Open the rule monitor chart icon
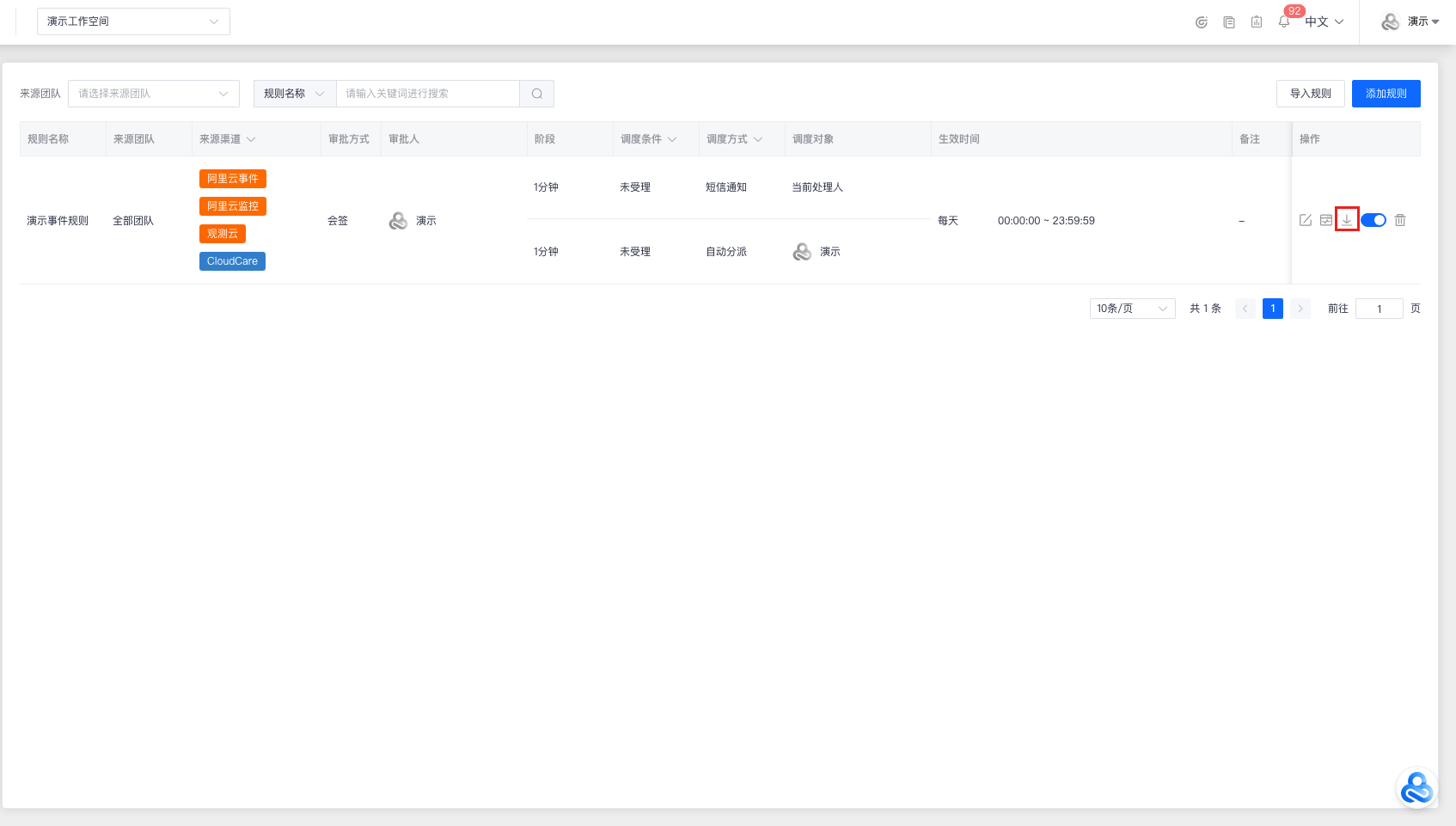Viewport: 1456px width, 826px height. [x=1326, y=220]
